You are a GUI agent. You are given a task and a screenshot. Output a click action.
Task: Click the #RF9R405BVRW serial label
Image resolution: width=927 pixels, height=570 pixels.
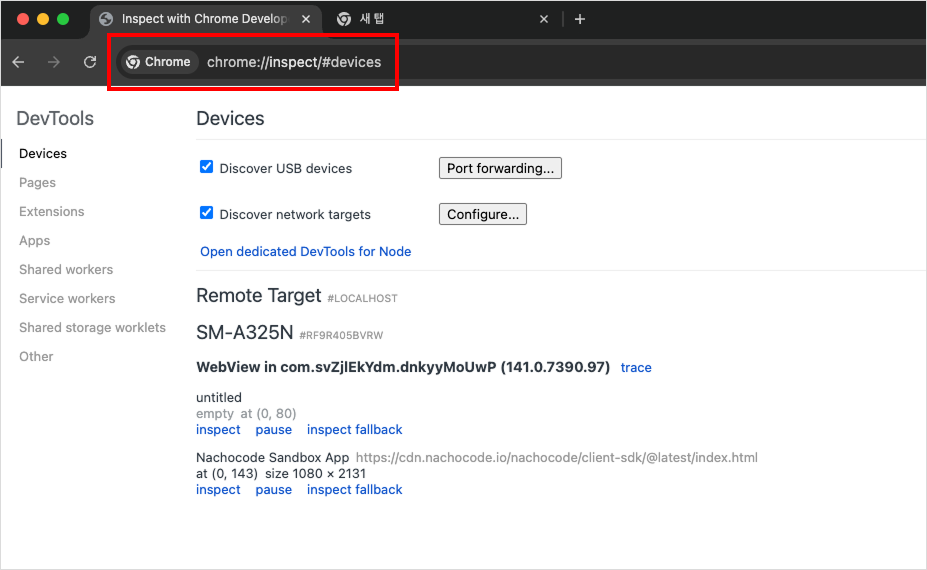point(341,335)
